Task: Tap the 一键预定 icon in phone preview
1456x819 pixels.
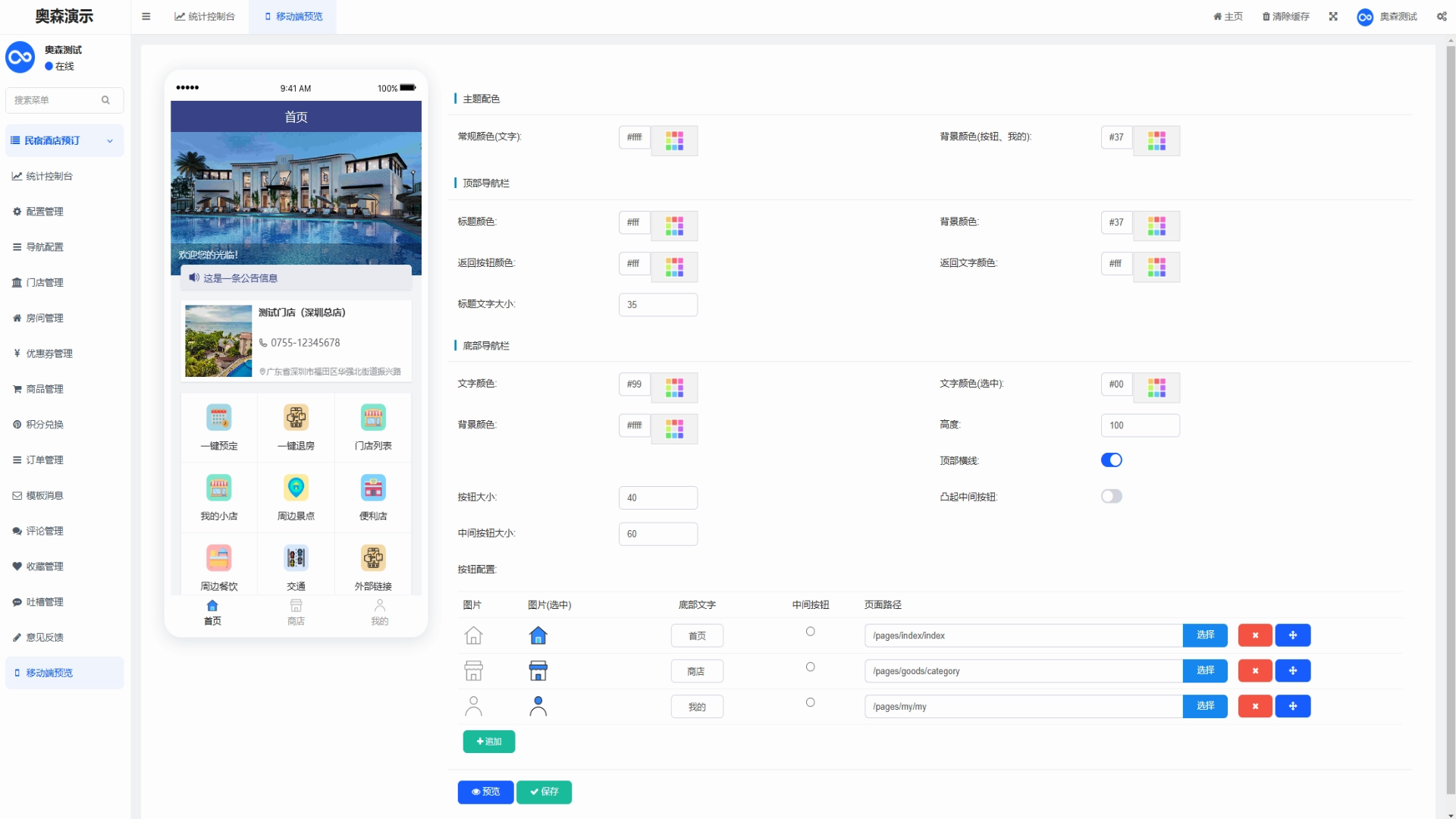Action: point(219,418)
